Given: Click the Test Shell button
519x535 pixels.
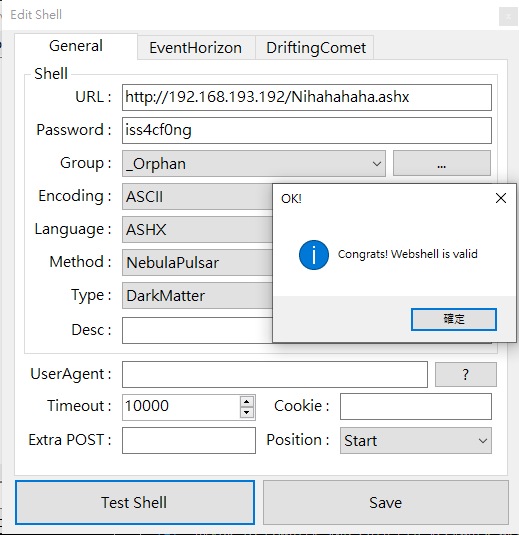Looking at the screenshot, I should coord(135,502).
